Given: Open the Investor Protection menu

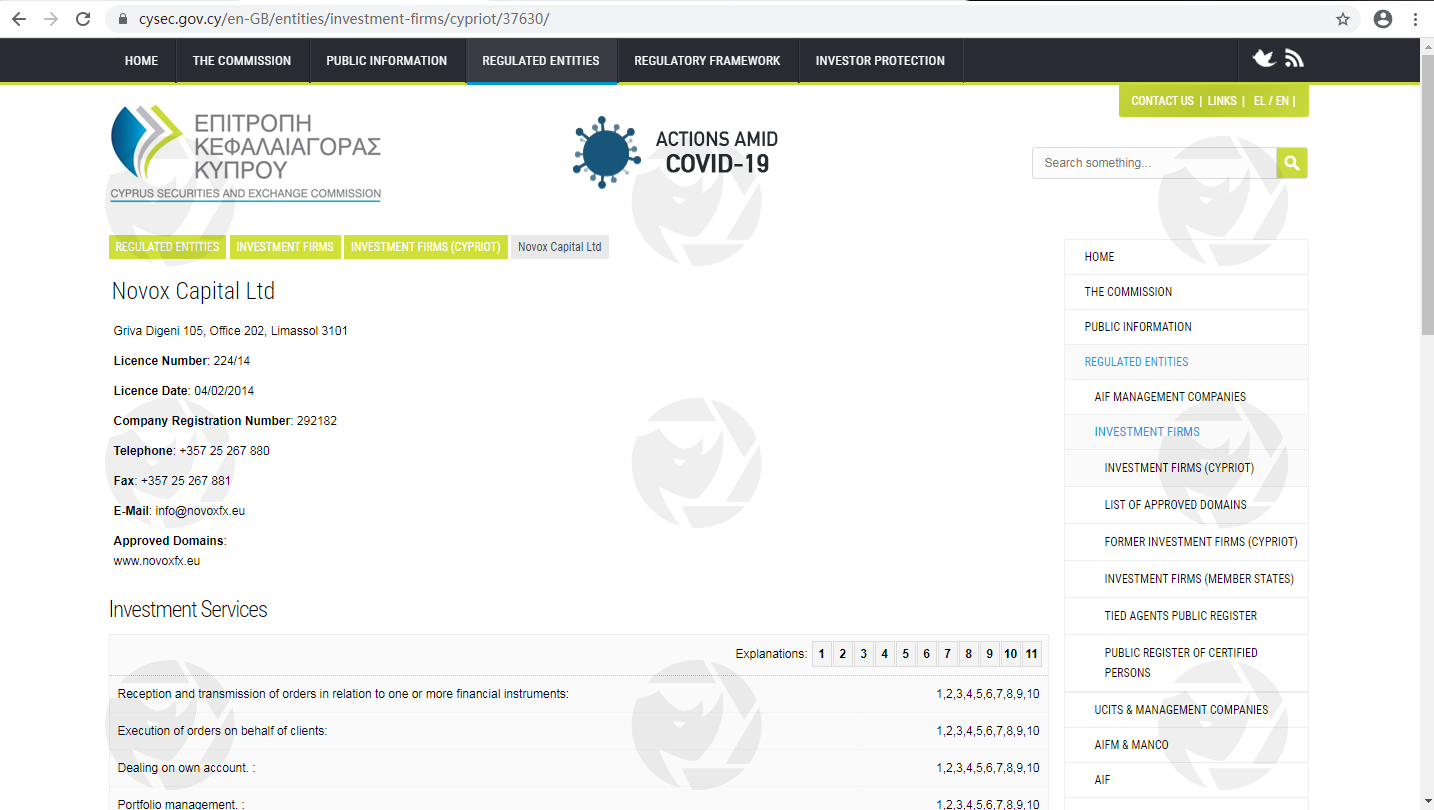Looking at the screenshot, I should [879, 61].
